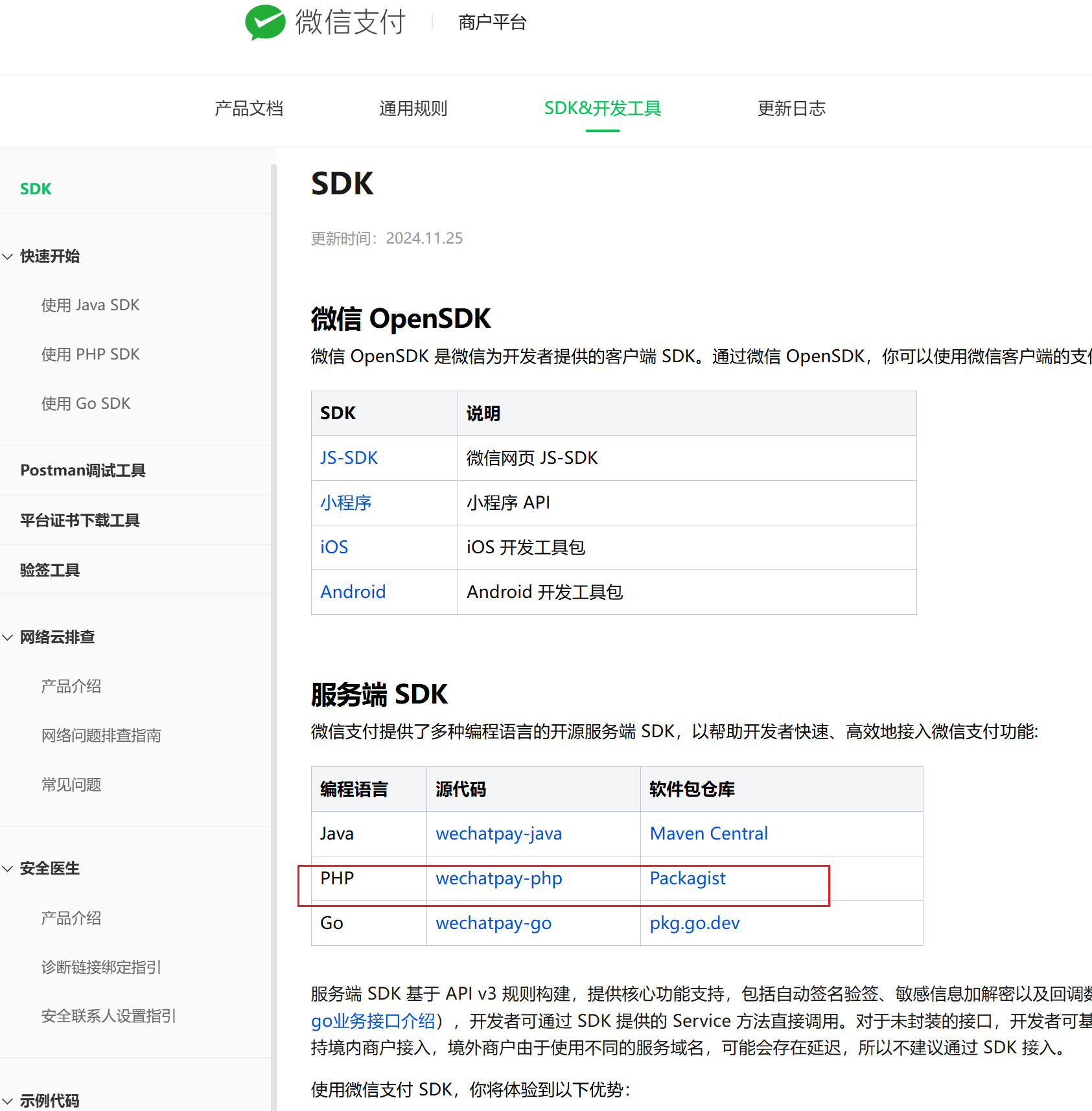This screenshot has height=1111, width=1092.
Task: Open the iOS SDK link
Action: pos(334,547)
